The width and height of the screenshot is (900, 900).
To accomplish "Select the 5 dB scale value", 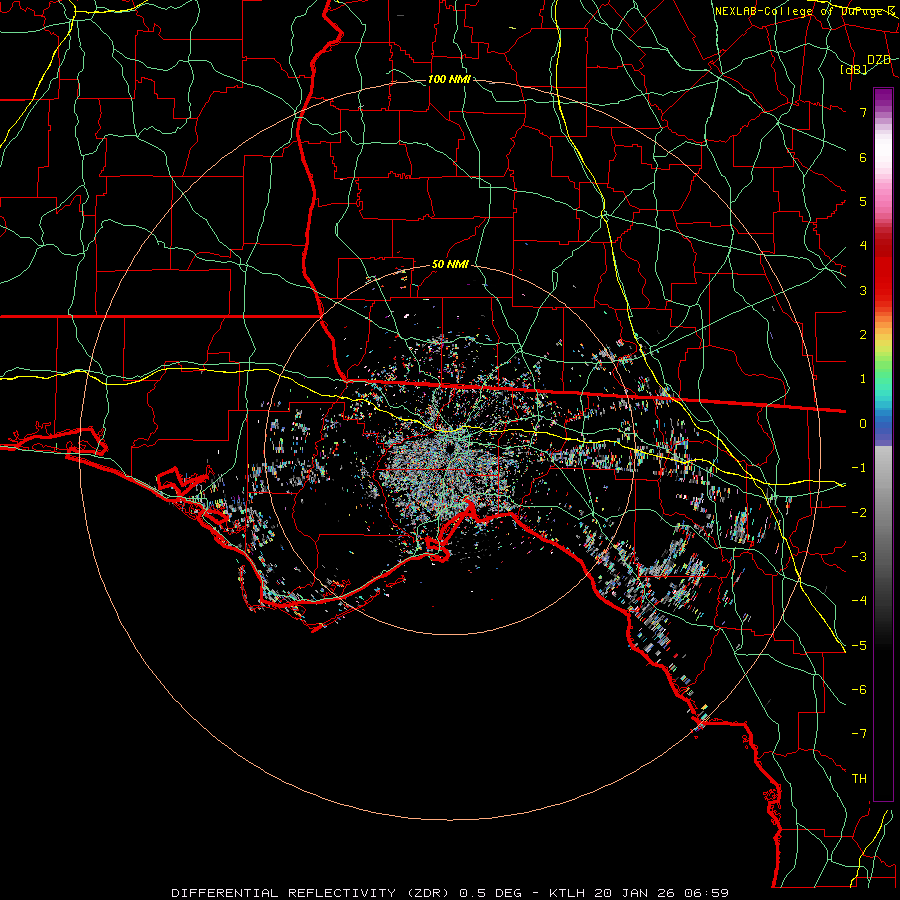I will [863, 201].
